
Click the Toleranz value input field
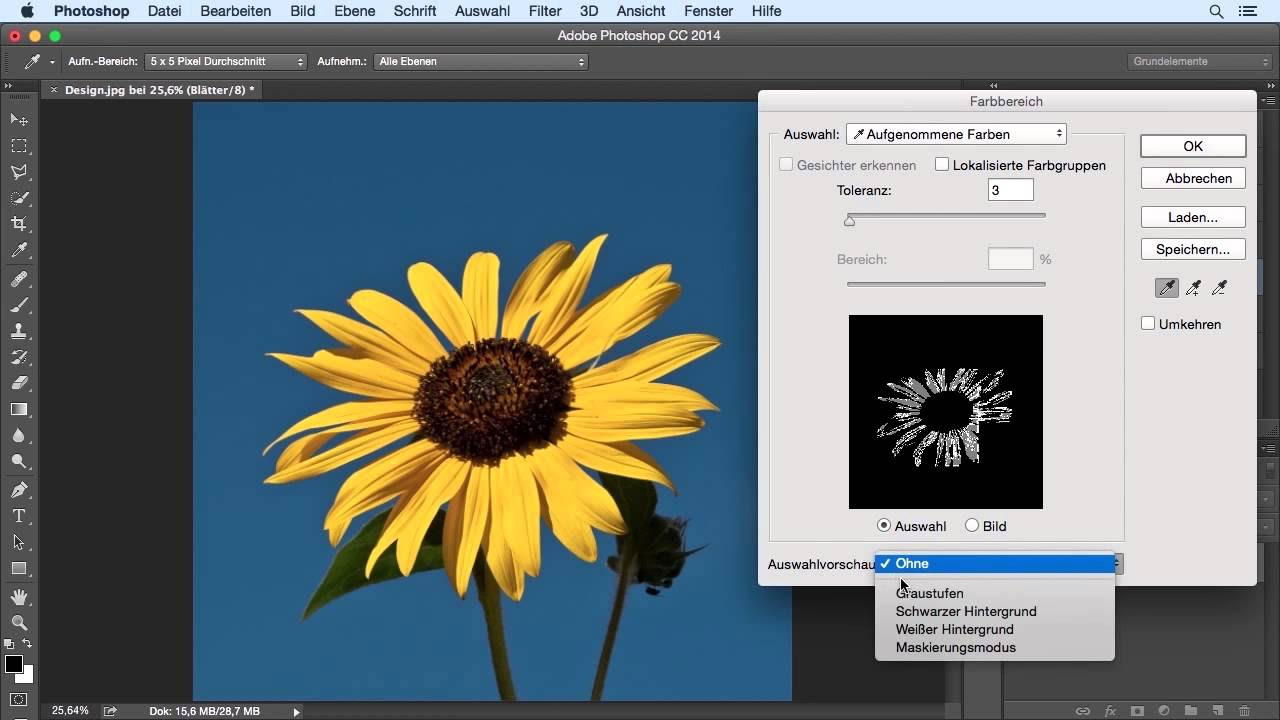click(1011, 190)
